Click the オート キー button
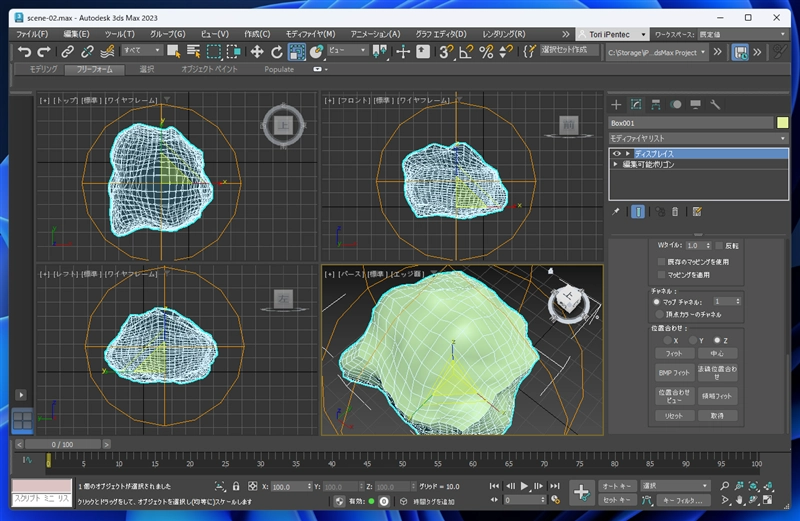Screen dimensions: 800x521 tap(617, 486)
